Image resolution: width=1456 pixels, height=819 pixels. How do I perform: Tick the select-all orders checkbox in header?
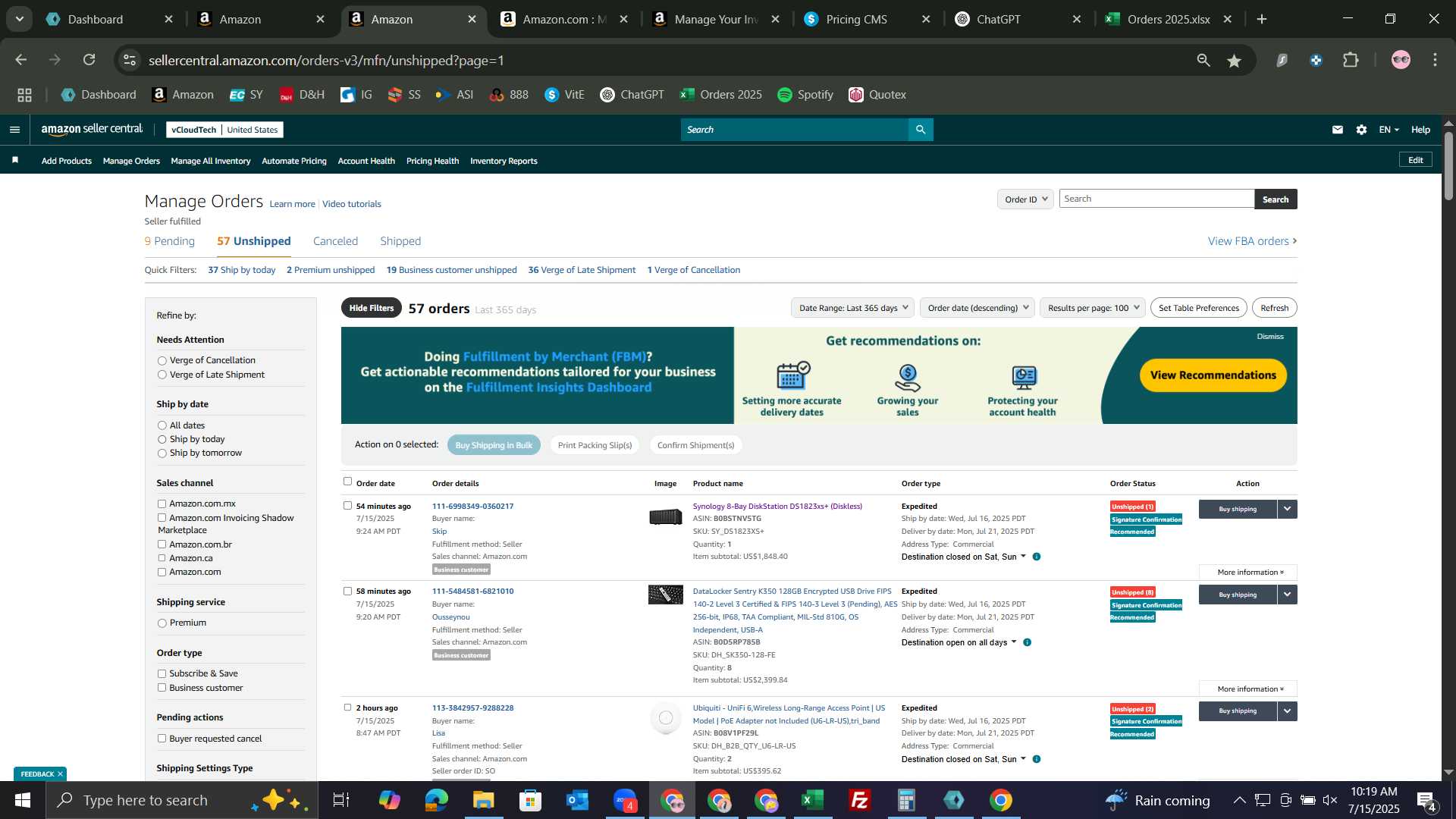(347, 482)
